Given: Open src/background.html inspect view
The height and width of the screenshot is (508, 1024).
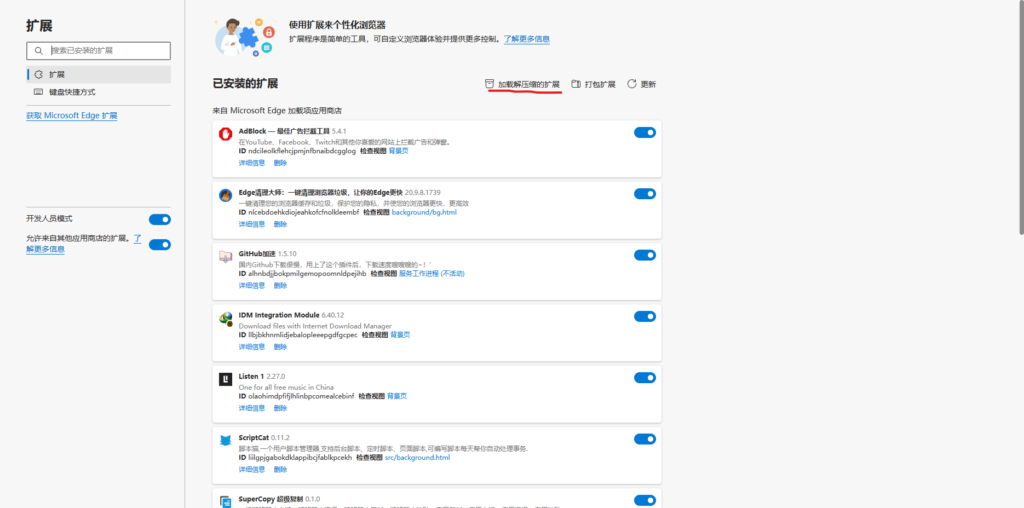Looking at the screenshot, I should coord(417,458).
